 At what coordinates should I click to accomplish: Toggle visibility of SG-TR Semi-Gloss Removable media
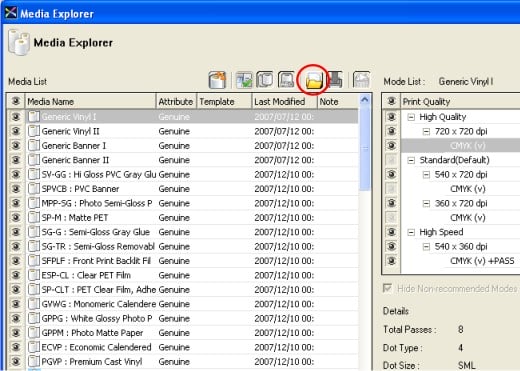click(16, 246)
